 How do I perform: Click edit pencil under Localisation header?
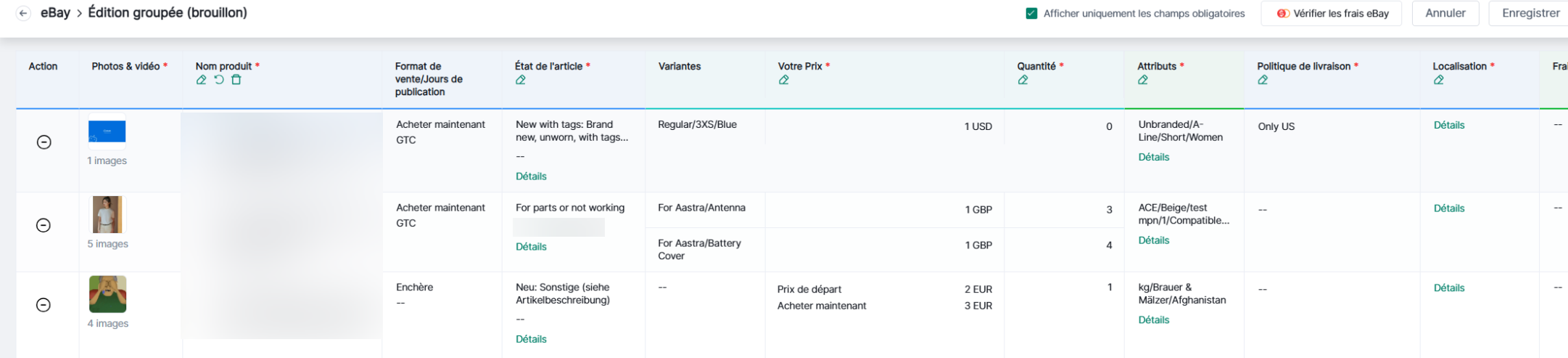point(1439,80)
